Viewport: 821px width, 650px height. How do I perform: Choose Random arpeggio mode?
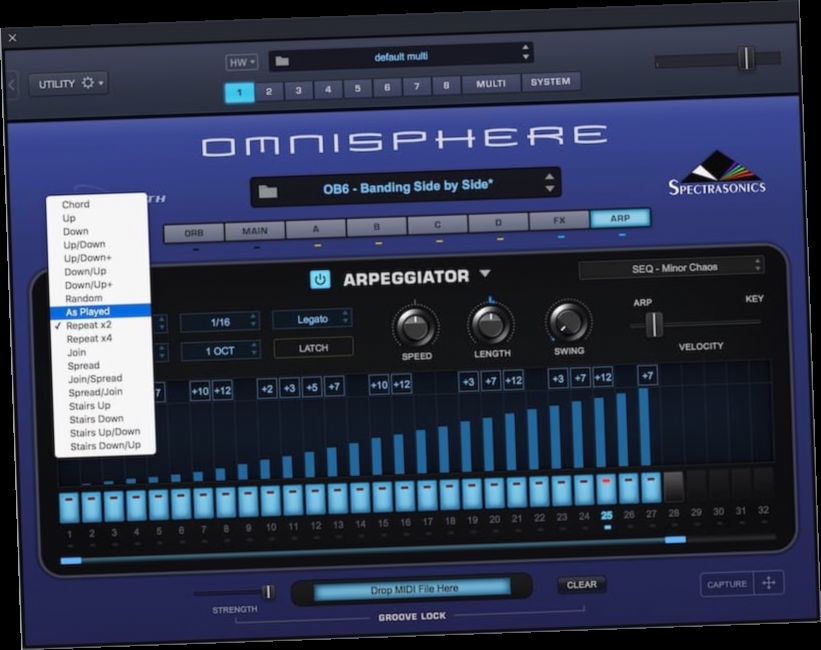tap(84, 299)
